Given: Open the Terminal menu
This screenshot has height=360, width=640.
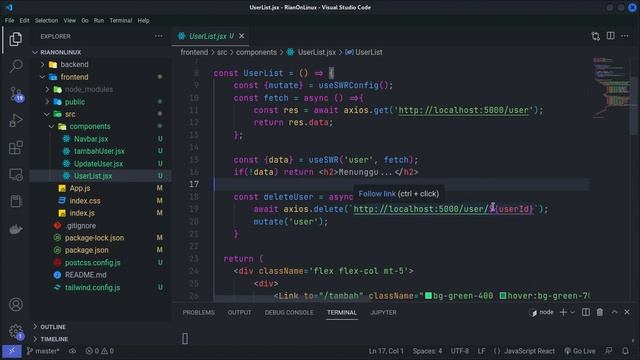Looking at the screenshot, I should (x=120, y=20).
